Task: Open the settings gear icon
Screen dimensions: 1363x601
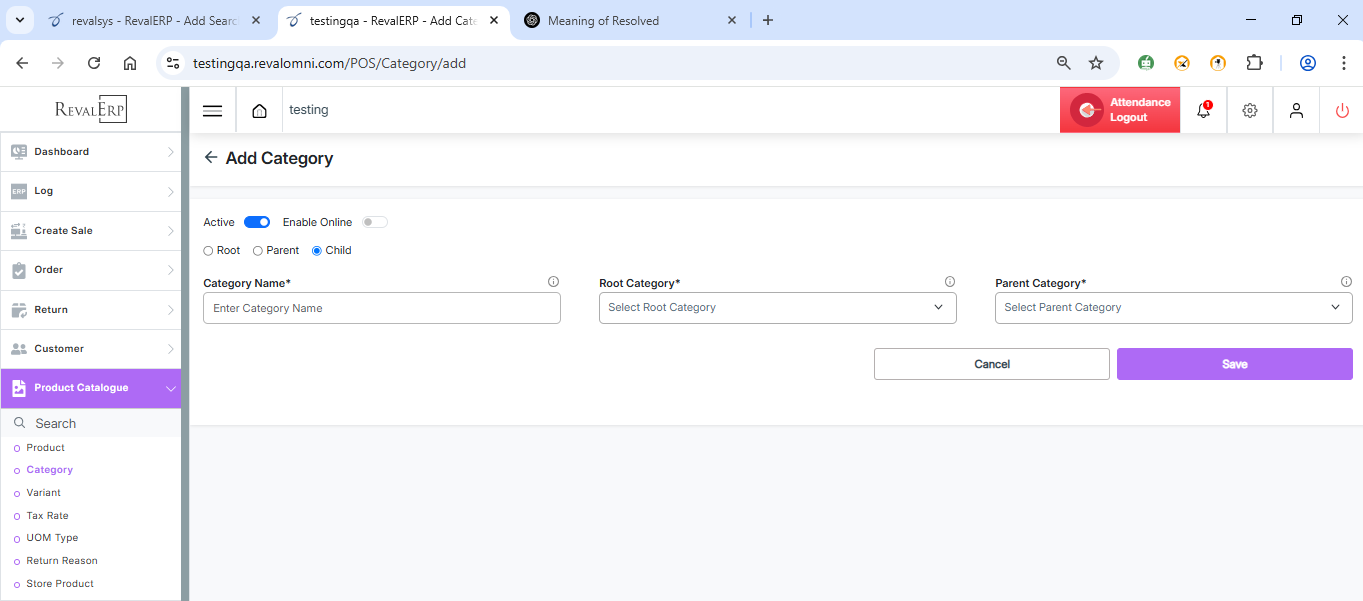Action: coord(1249,111)
